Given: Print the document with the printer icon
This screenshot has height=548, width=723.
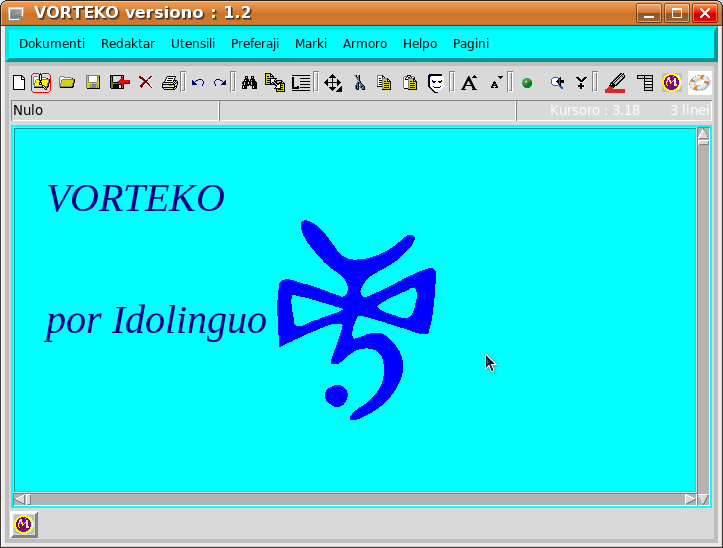Looking at the screenshot, I should point(170,83).
